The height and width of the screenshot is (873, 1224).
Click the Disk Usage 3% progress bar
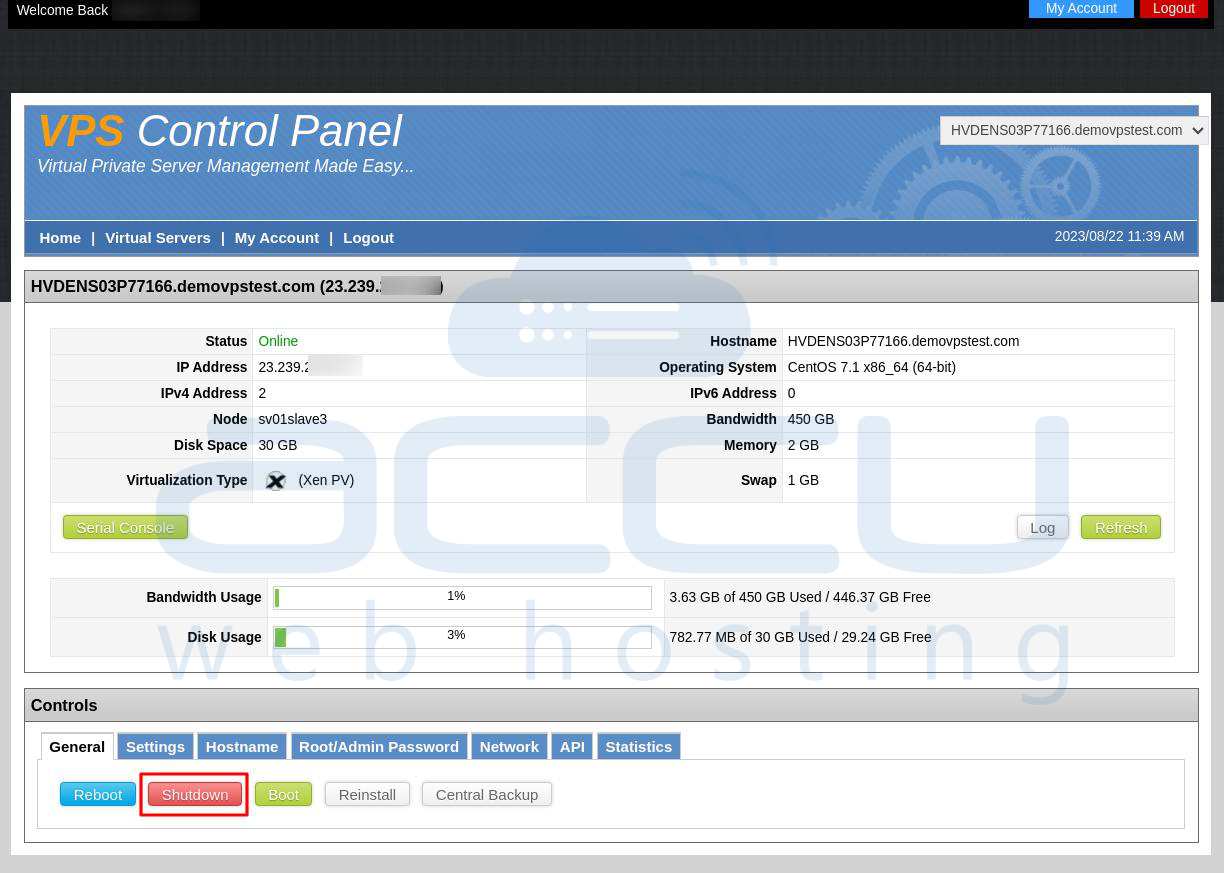(462, 637)
